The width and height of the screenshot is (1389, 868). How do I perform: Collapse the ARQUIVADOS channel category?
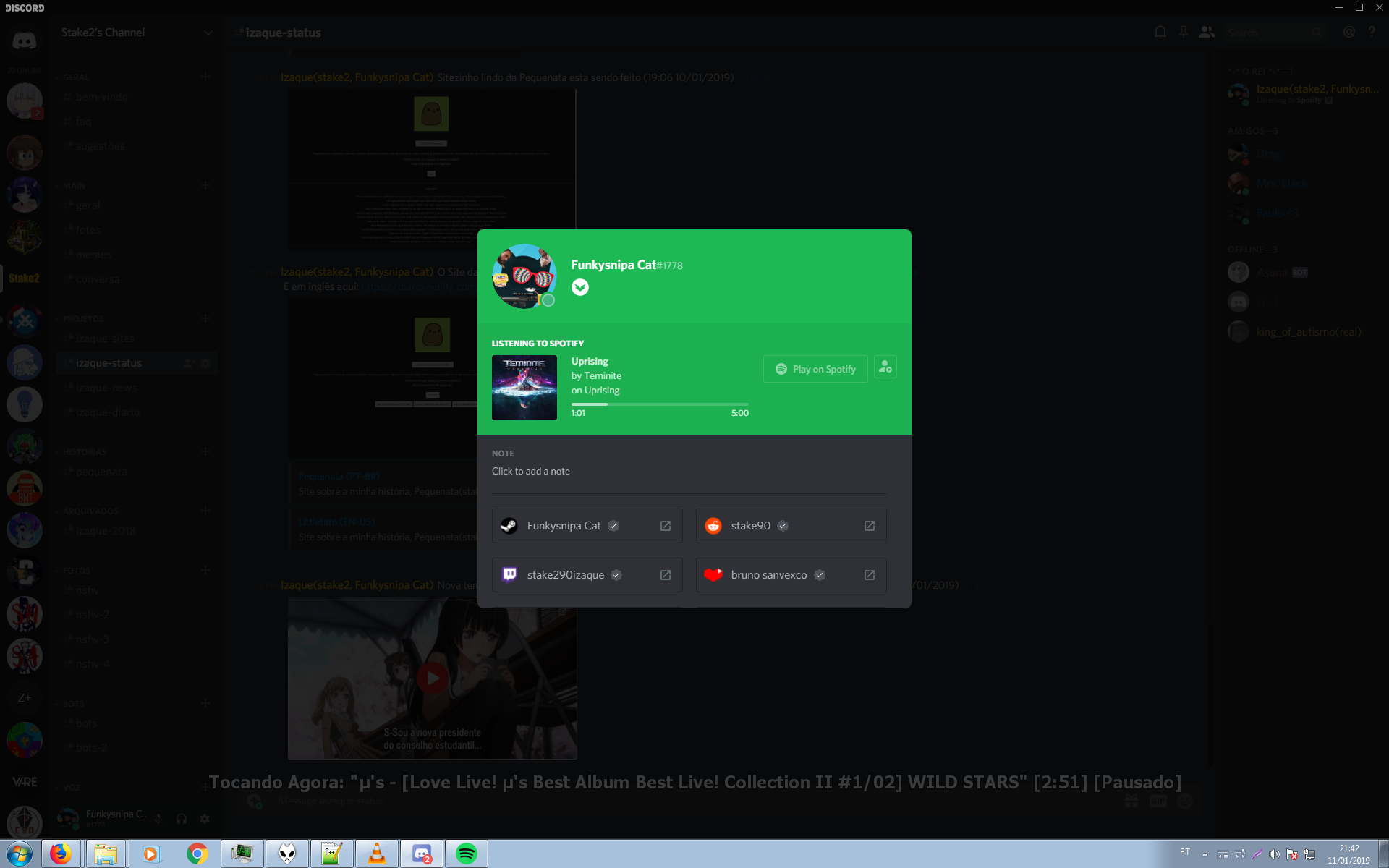tap(90, 511)
